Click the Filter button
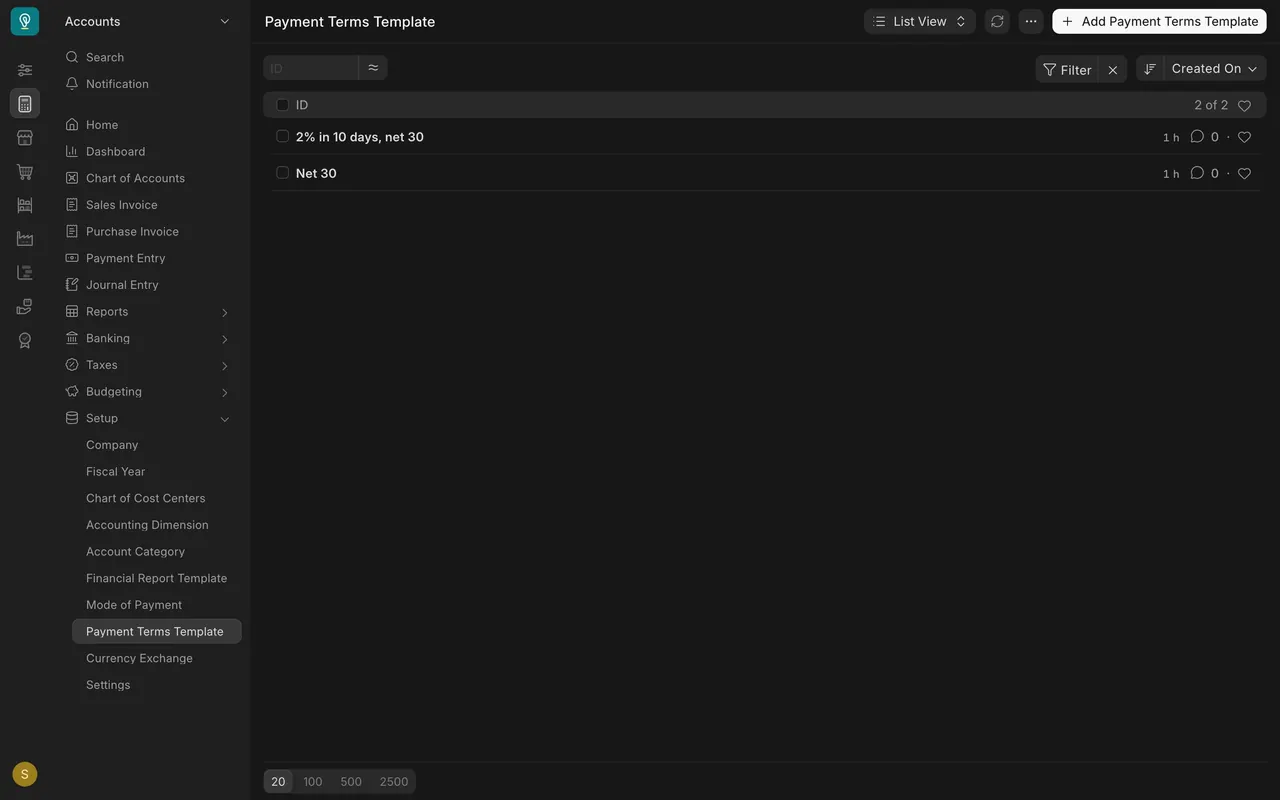This screenshot has width=1280, height=800. coord(1067,70)
